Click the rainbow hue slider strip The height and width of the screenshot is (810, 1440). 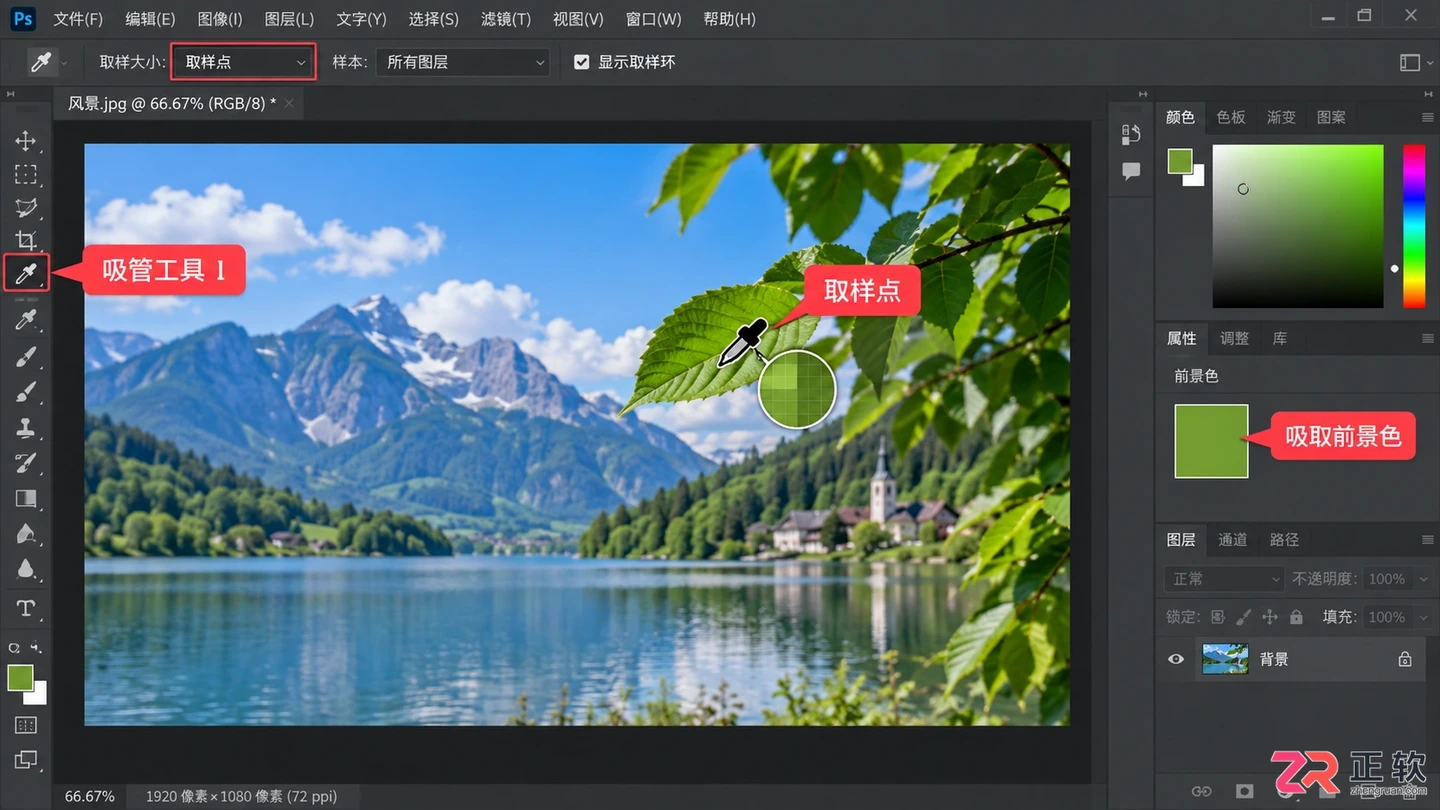pyautogui.click(x=1414, y=226)
